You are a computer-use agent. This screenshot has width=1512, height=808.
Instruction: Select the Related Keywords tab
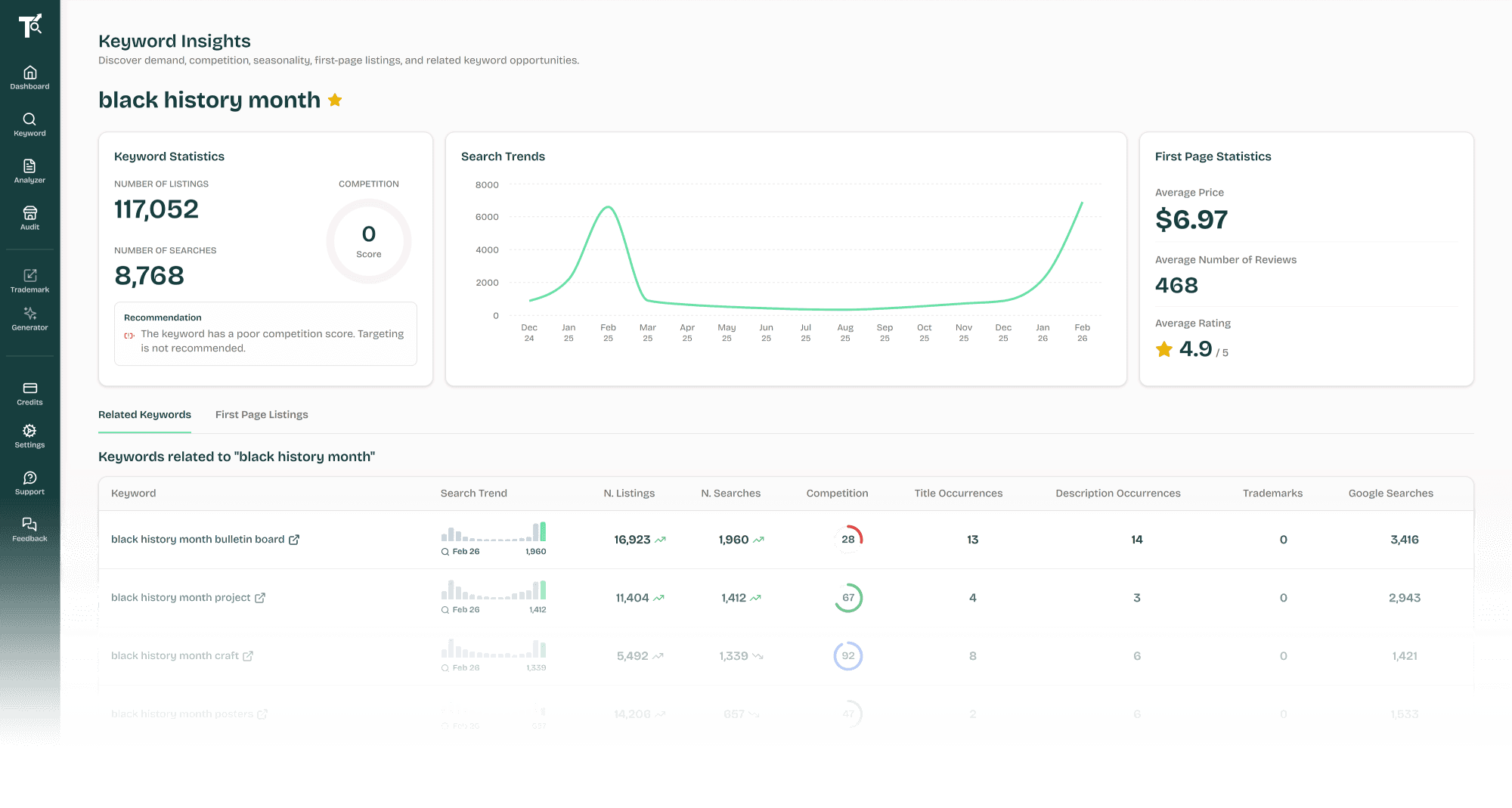pos(144,414)
